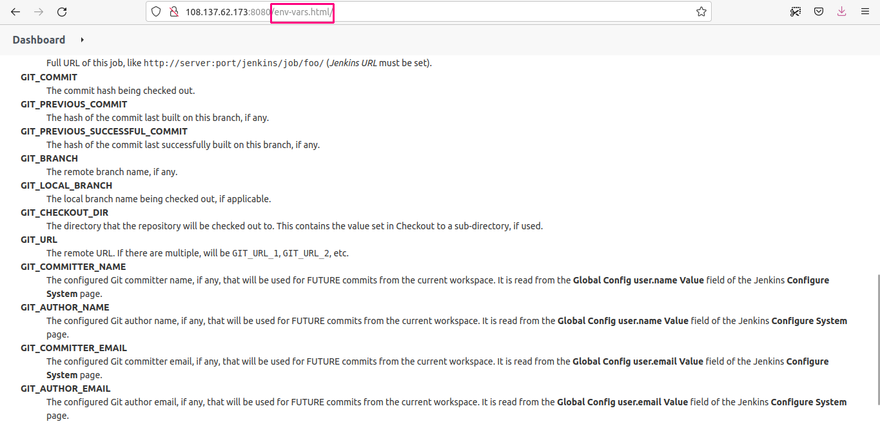Image resolution: width=880 pixels, height=427 pixels.
Task: Click the GIT_BRANCH variable name
Action: pos(49,158)
